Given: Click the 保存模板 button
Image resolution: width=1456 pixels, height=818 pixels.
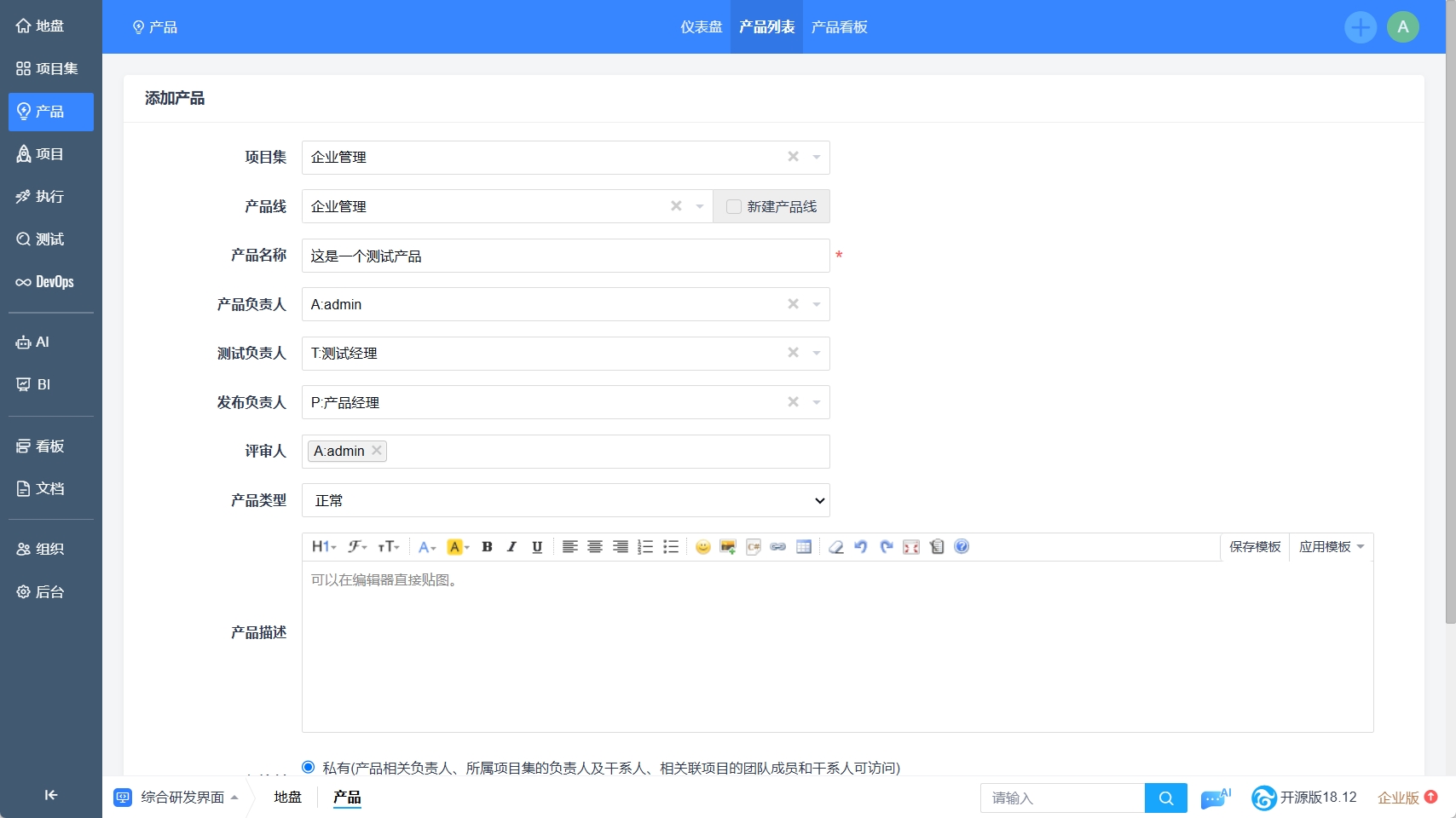Looking at the screenshot, I should pos(1255,547).
